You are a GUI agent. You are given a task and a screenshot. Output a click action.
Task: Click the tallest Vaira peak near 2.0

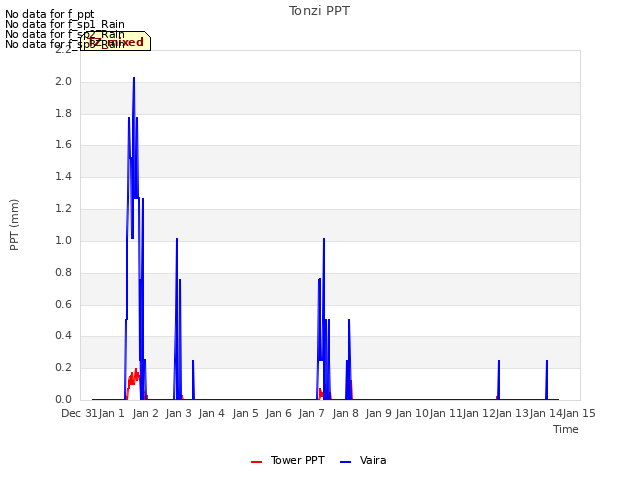tap(134, 78)
